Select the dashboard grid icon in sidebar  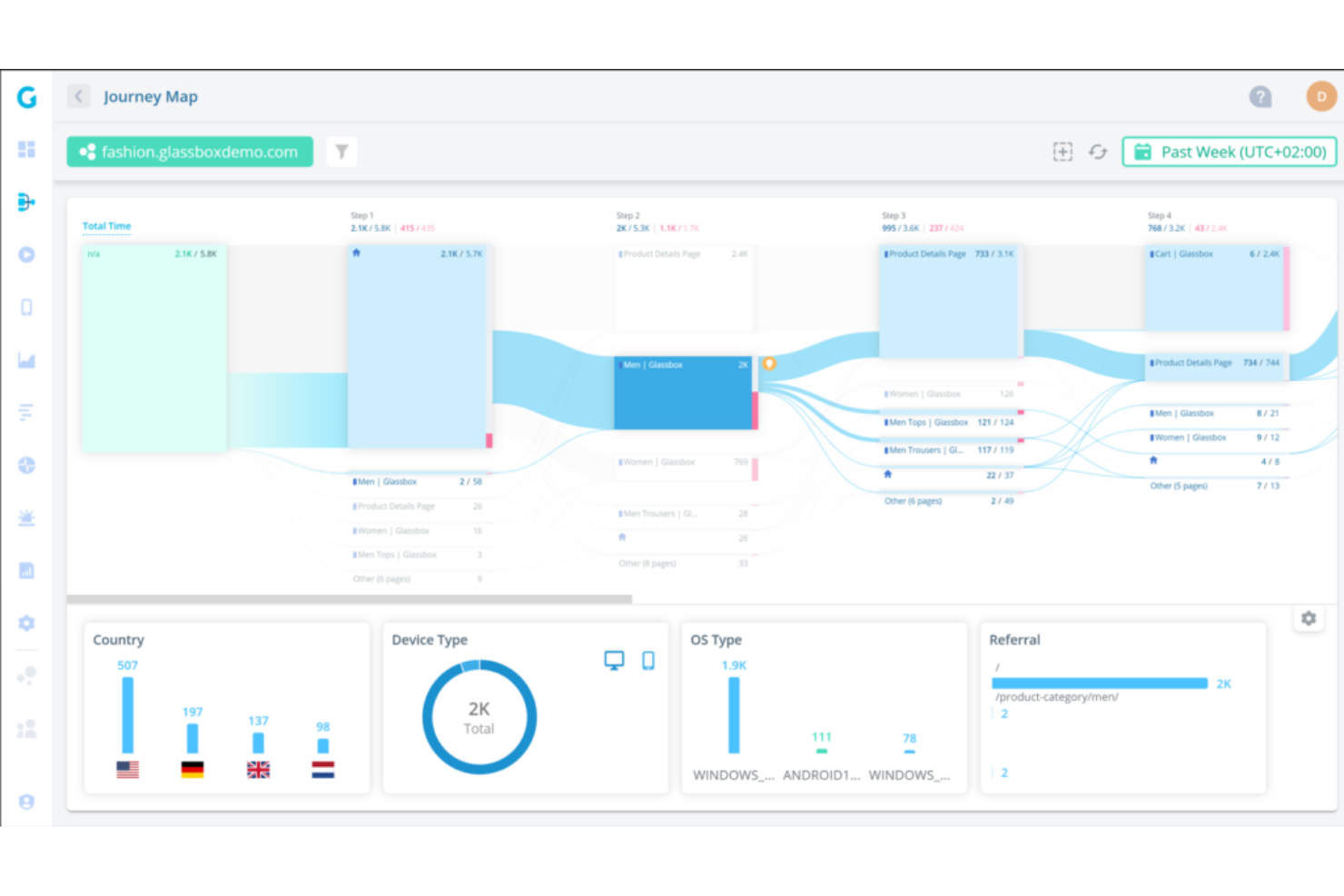pos(25,150)
